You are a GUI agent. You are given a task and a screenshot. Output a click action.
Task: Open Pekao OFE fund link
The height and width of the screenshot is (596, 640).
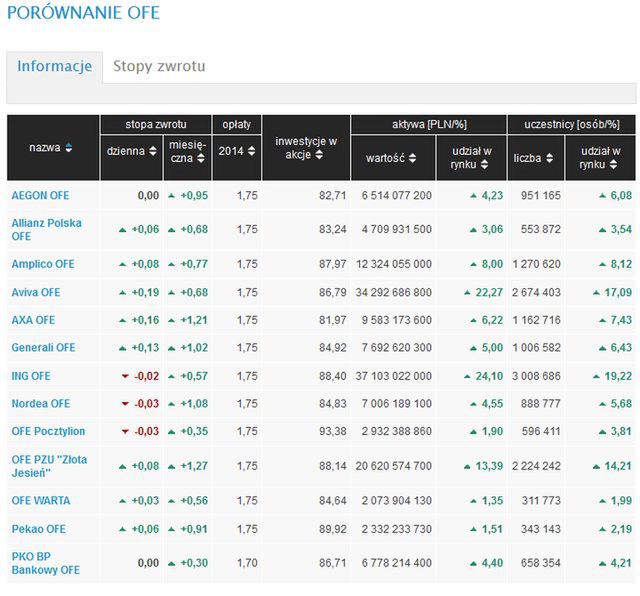tap(38, 529)
